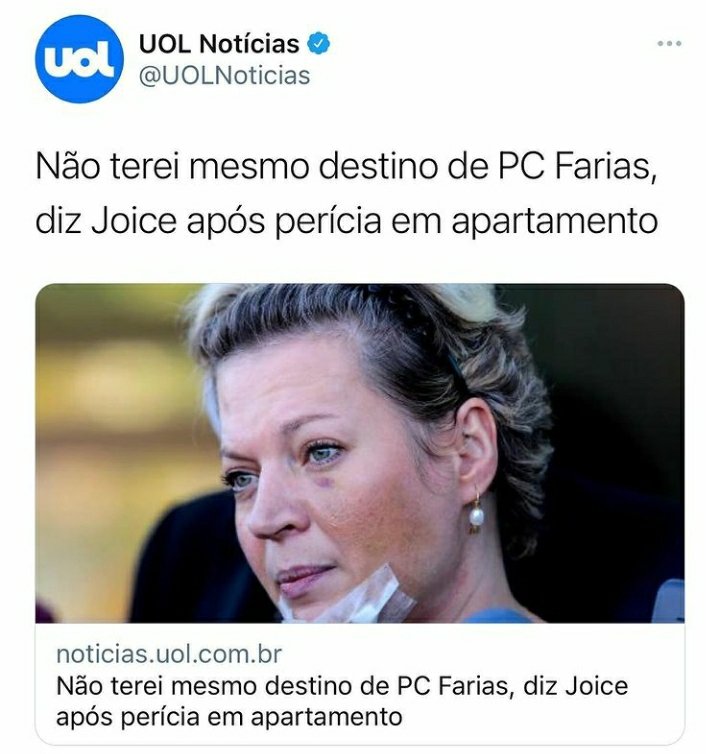The image size is (706, 754).
Task: Click 'após perícia em apartamento' in the link card
Action: point(229,717)
